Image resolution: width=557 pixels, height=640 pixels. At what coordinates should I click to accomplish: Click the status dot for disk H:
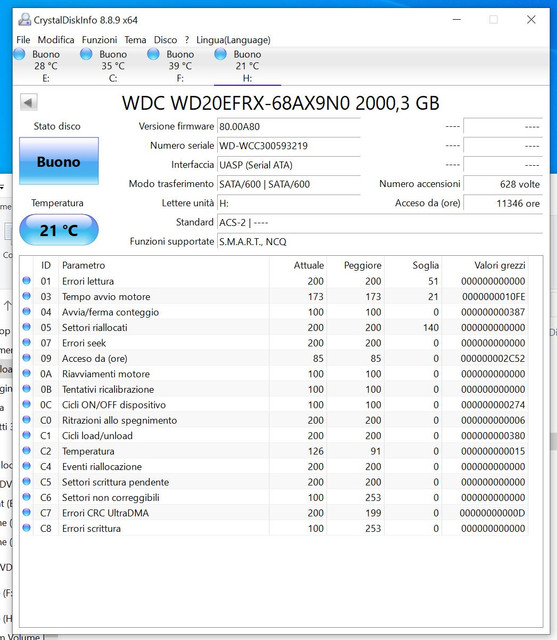coord(220,54)
